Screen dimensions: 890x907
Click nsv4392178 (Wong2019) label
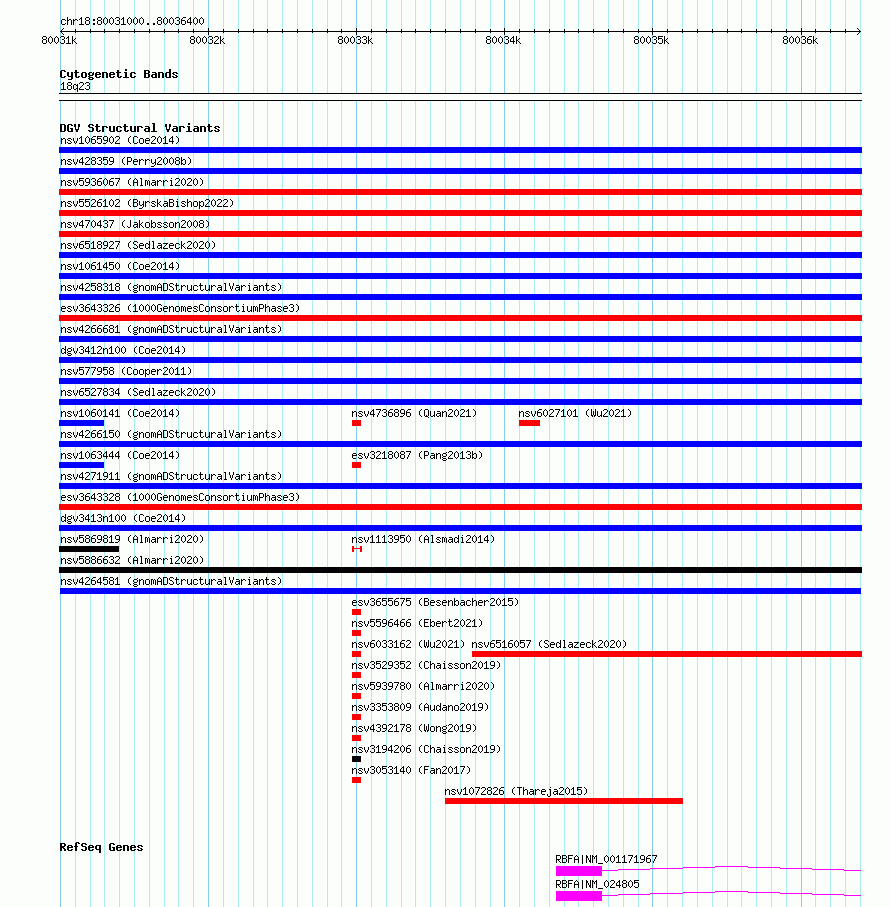pos(414,728)
